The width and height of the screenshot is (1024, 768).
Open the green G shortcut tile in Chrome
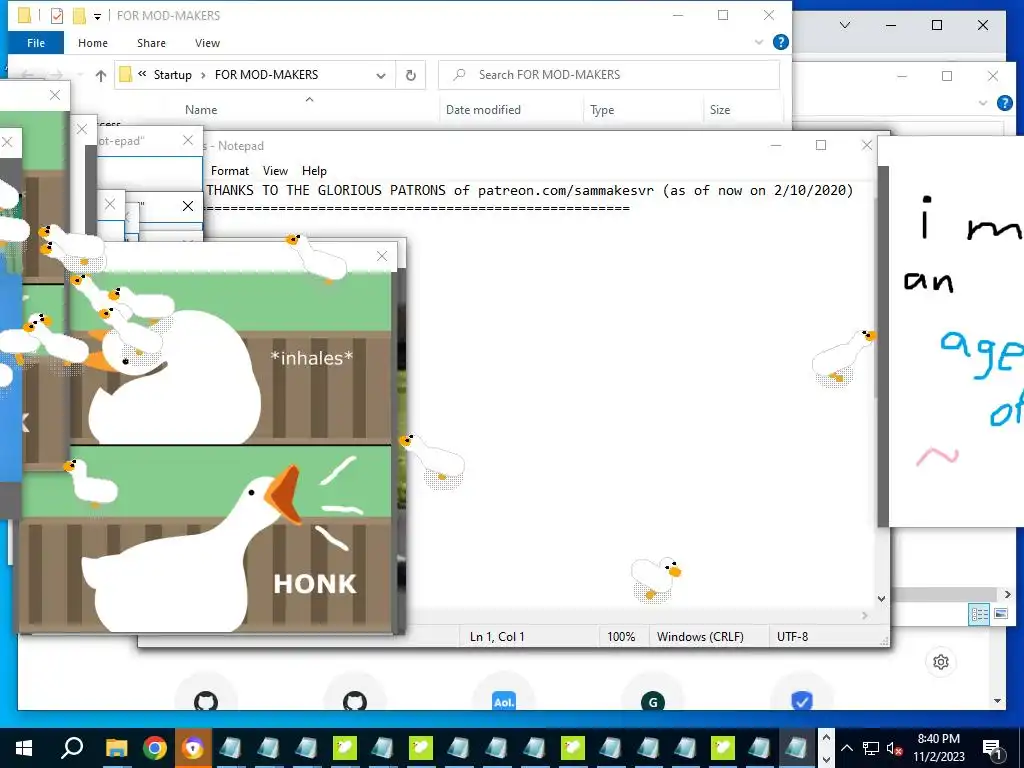click(652, 701)
